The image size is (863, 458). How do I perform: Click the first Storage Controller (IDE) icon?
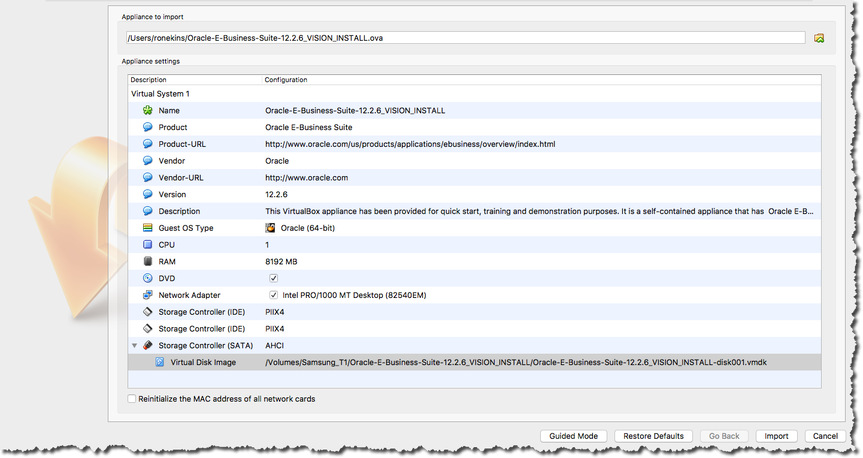point(148,312)
